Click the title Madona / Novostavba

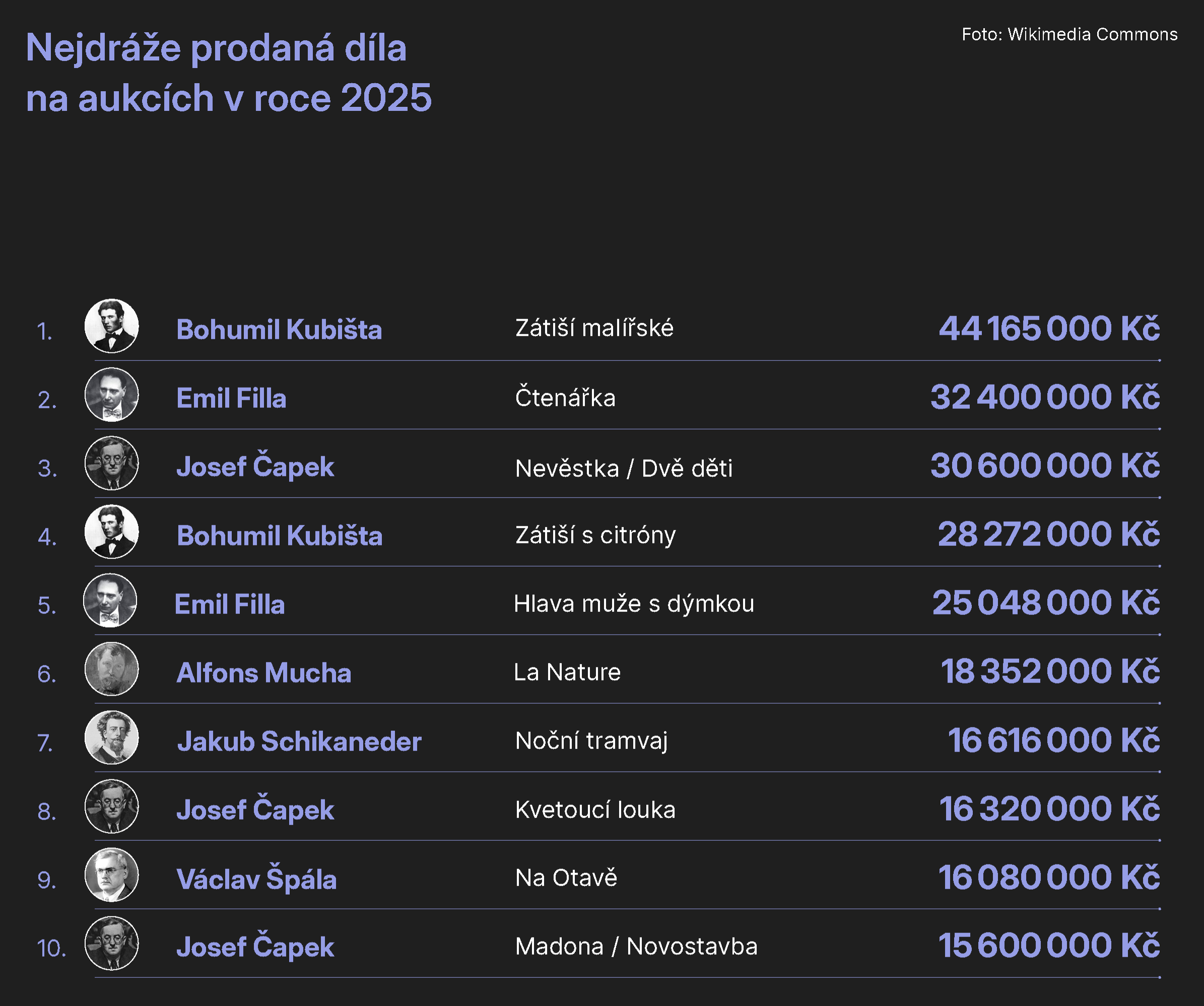636,947
